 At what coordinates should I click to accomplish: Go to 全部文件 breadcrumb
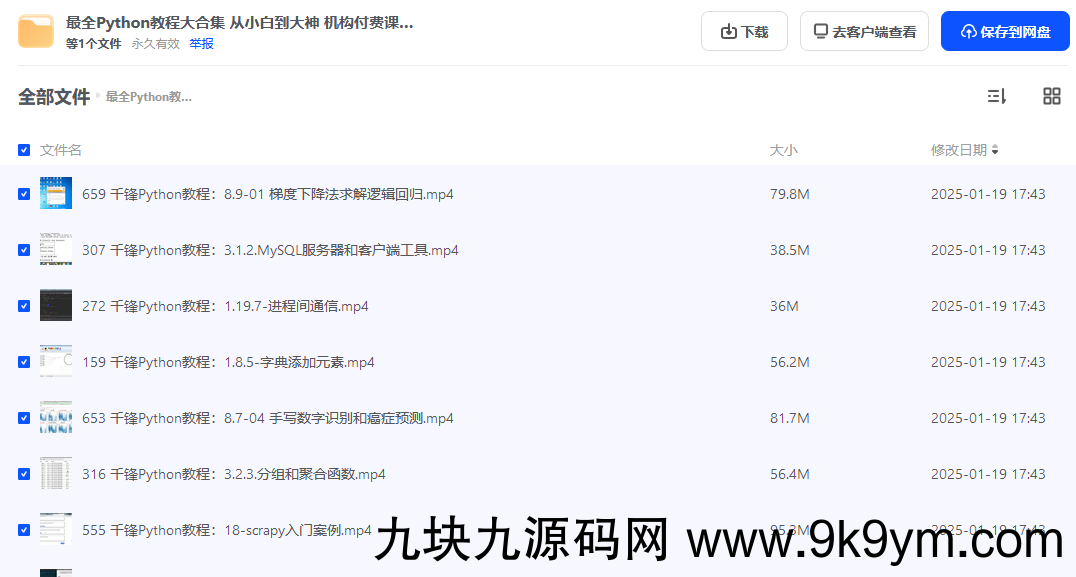coord(54,97)
